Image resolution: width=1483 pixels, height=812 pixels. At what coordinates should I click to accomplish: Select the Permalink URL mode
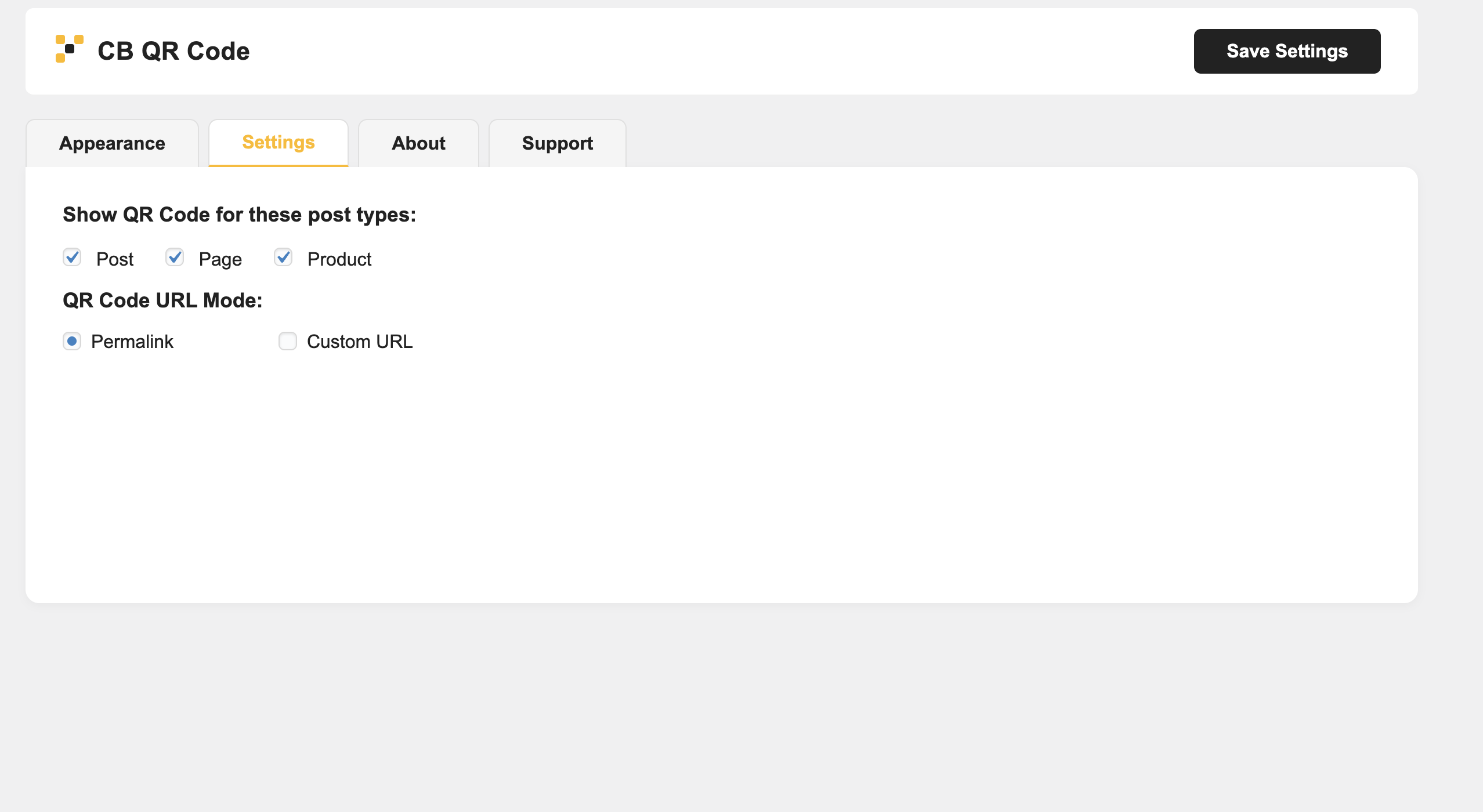pos(72,341)
